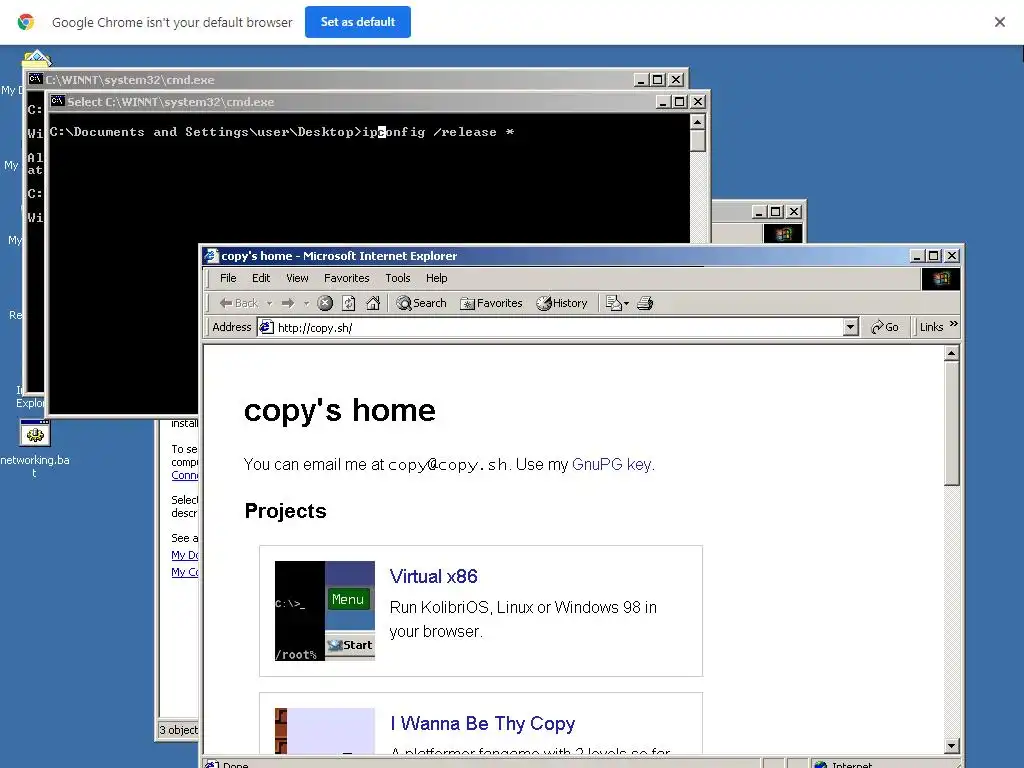Open the Search pane in Internet Explorer
This screenshot has width=1024, height=768.
pos(421,303)
